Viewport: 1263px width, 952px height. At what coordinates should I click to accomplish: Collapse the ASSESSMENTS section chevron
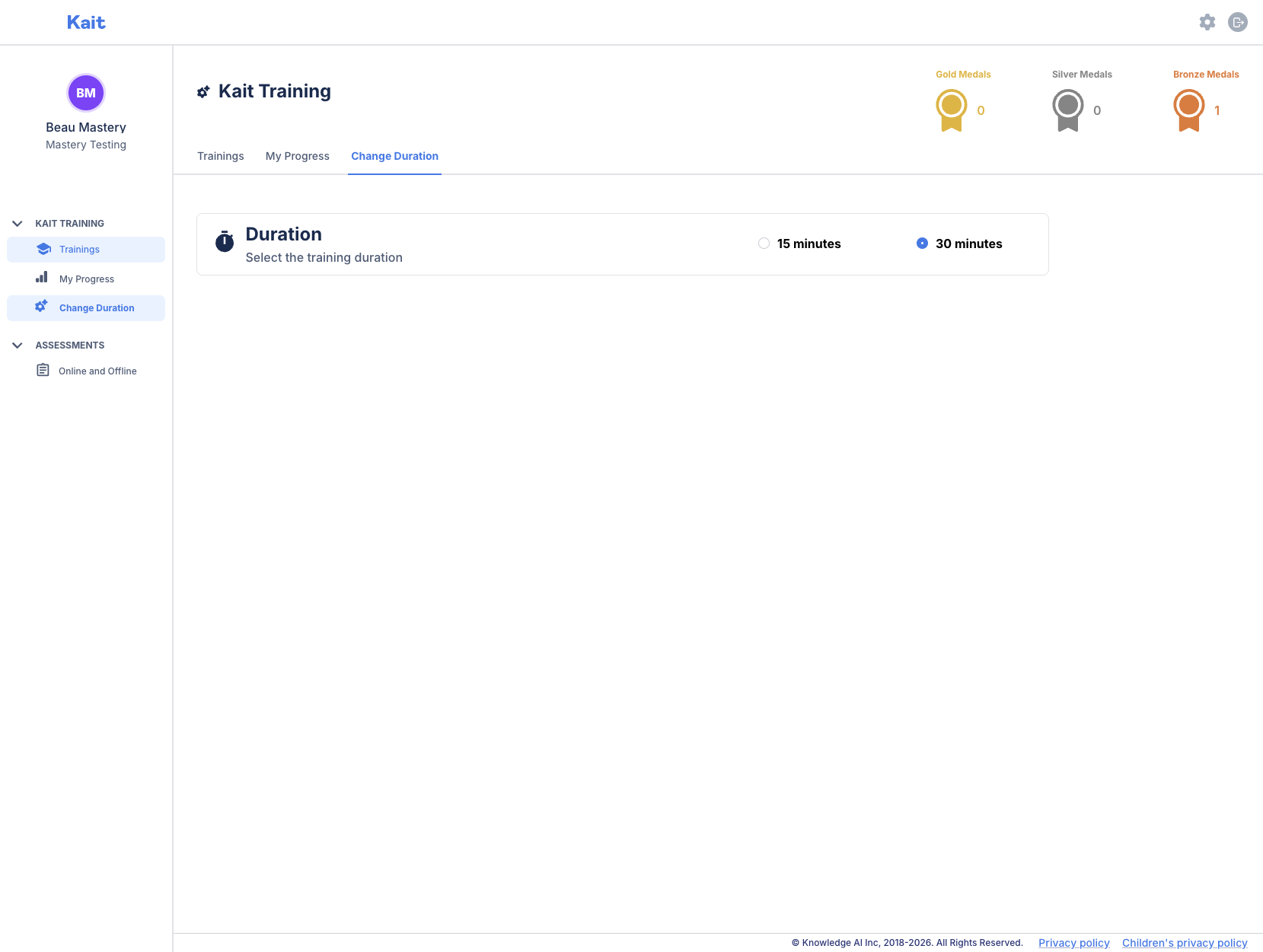click(18, 345)
